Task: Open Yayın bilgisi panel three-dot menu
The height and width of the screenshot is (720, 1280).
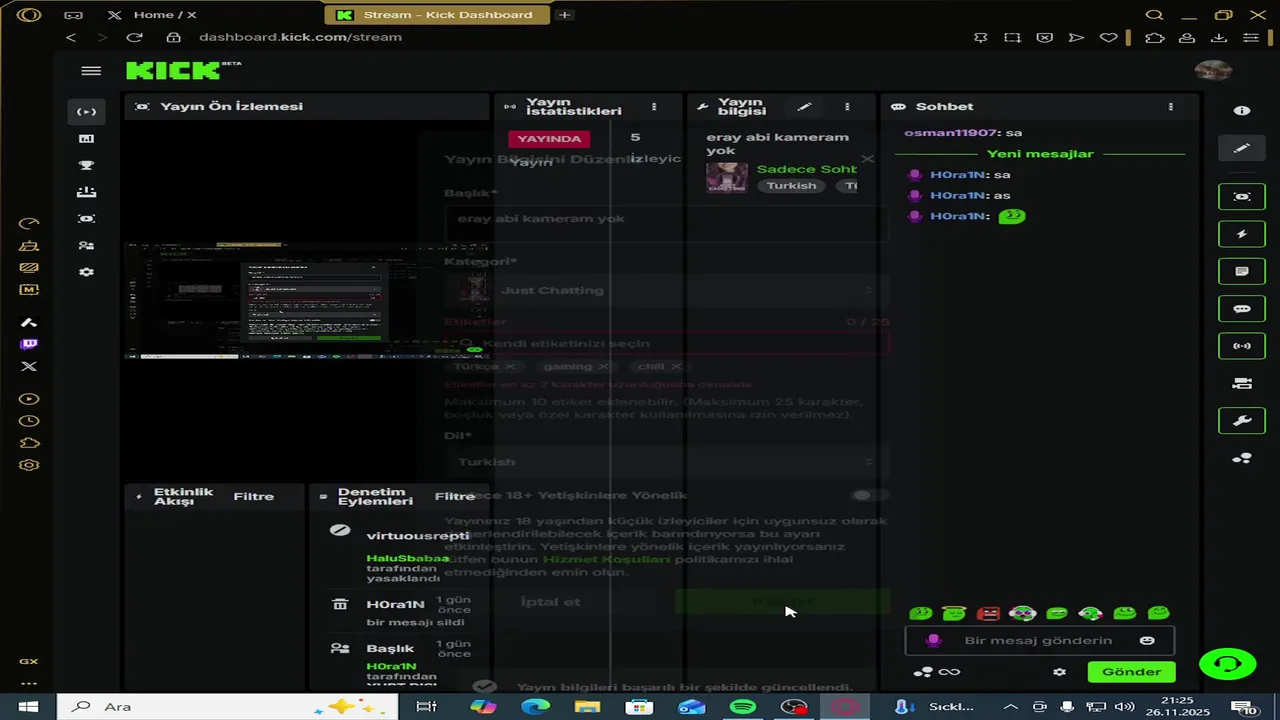Action: click(847, 107)
